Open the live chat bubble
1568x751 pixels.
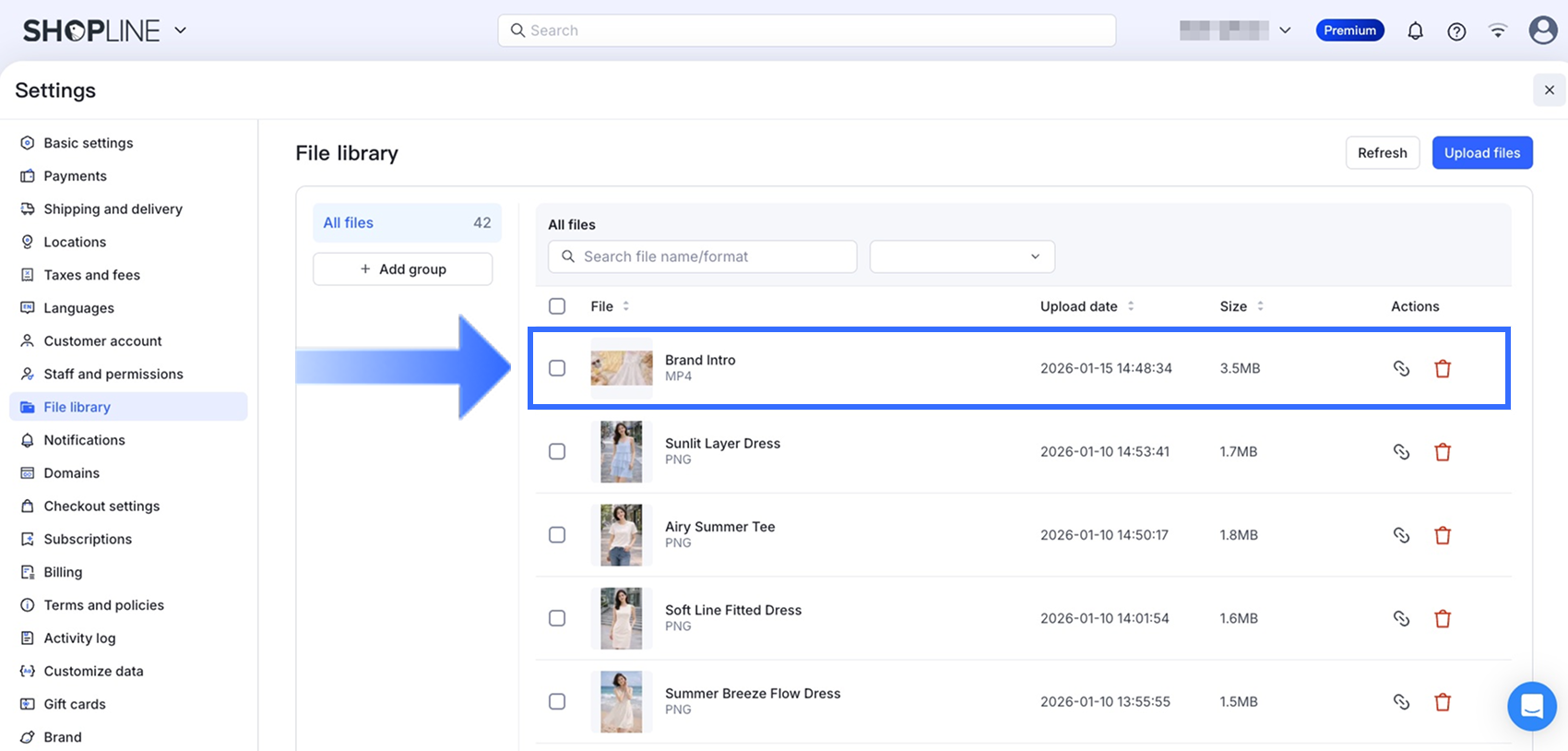click(x=1531, y=707)
